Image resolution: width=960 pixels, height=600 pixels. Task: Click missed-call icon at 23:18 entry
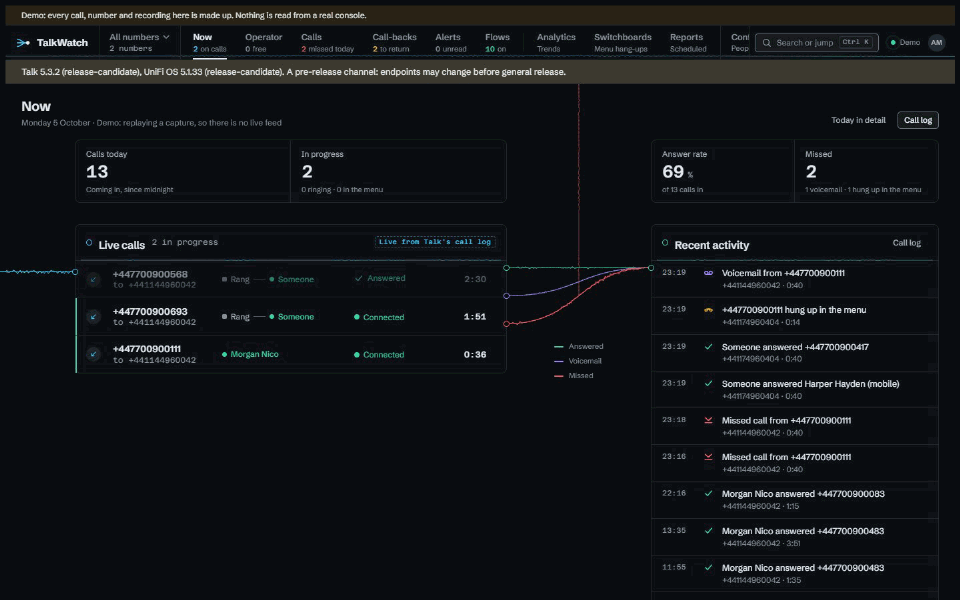[708, 420]
